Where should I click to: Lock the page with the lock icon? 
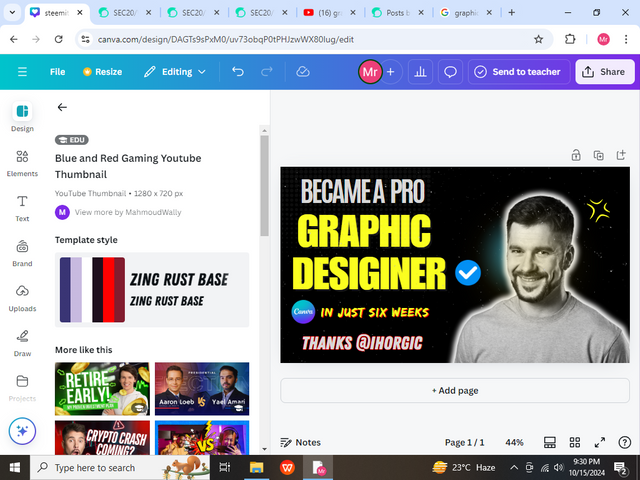point(576,155)
